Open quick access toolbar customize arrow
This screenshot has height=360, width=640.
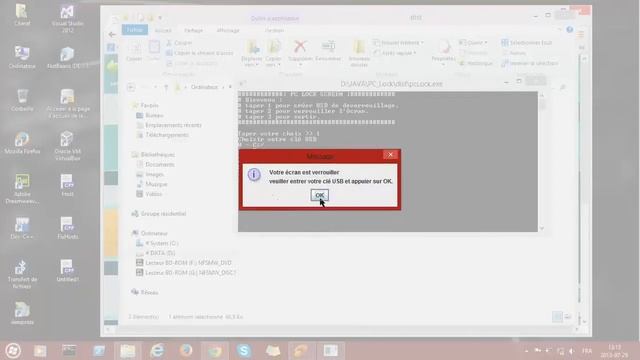[x=160, y=18]
